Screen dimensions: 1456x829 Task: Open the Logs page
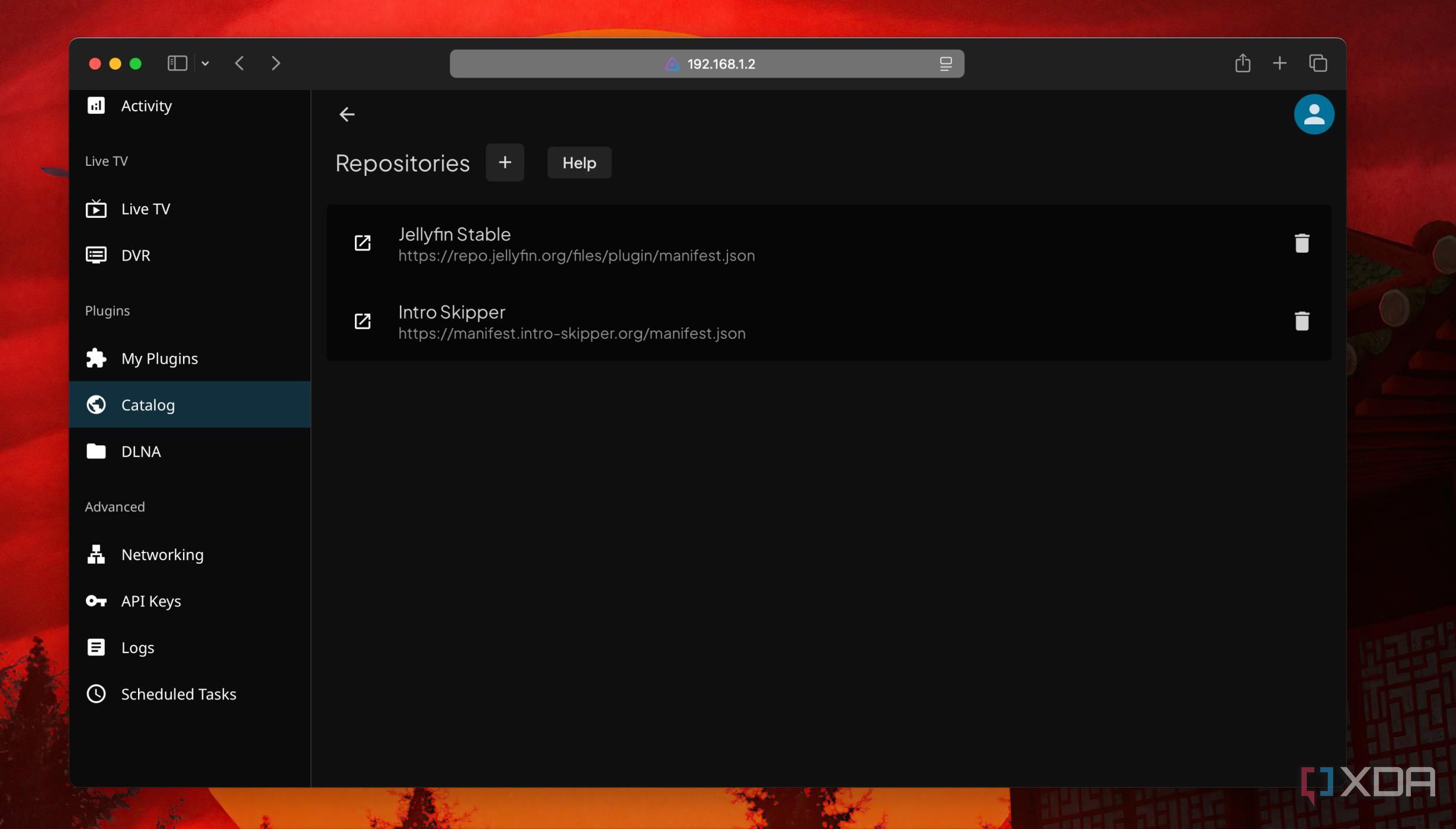(190, 647)
